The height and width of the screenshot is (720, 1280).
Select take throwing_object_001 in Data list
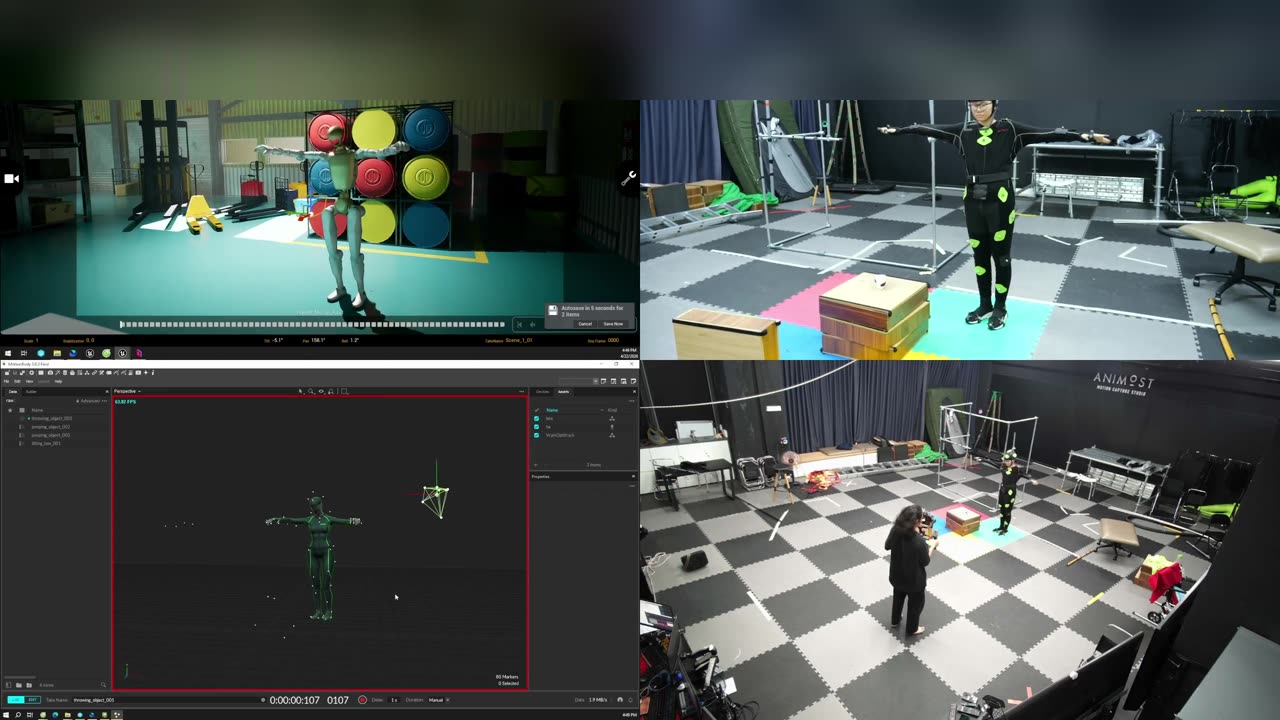pos(50,418)
